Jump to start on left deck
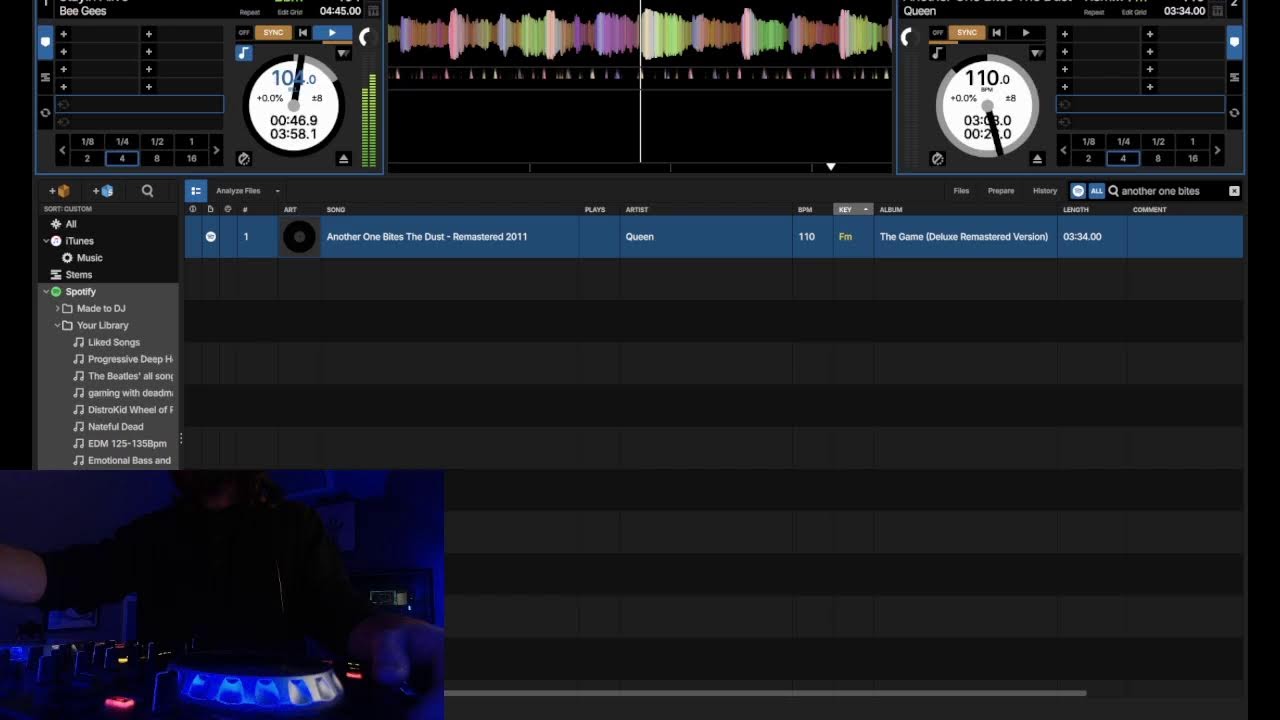The height and width of the screenshot is (720, 1280). click(x=303, y=33)
